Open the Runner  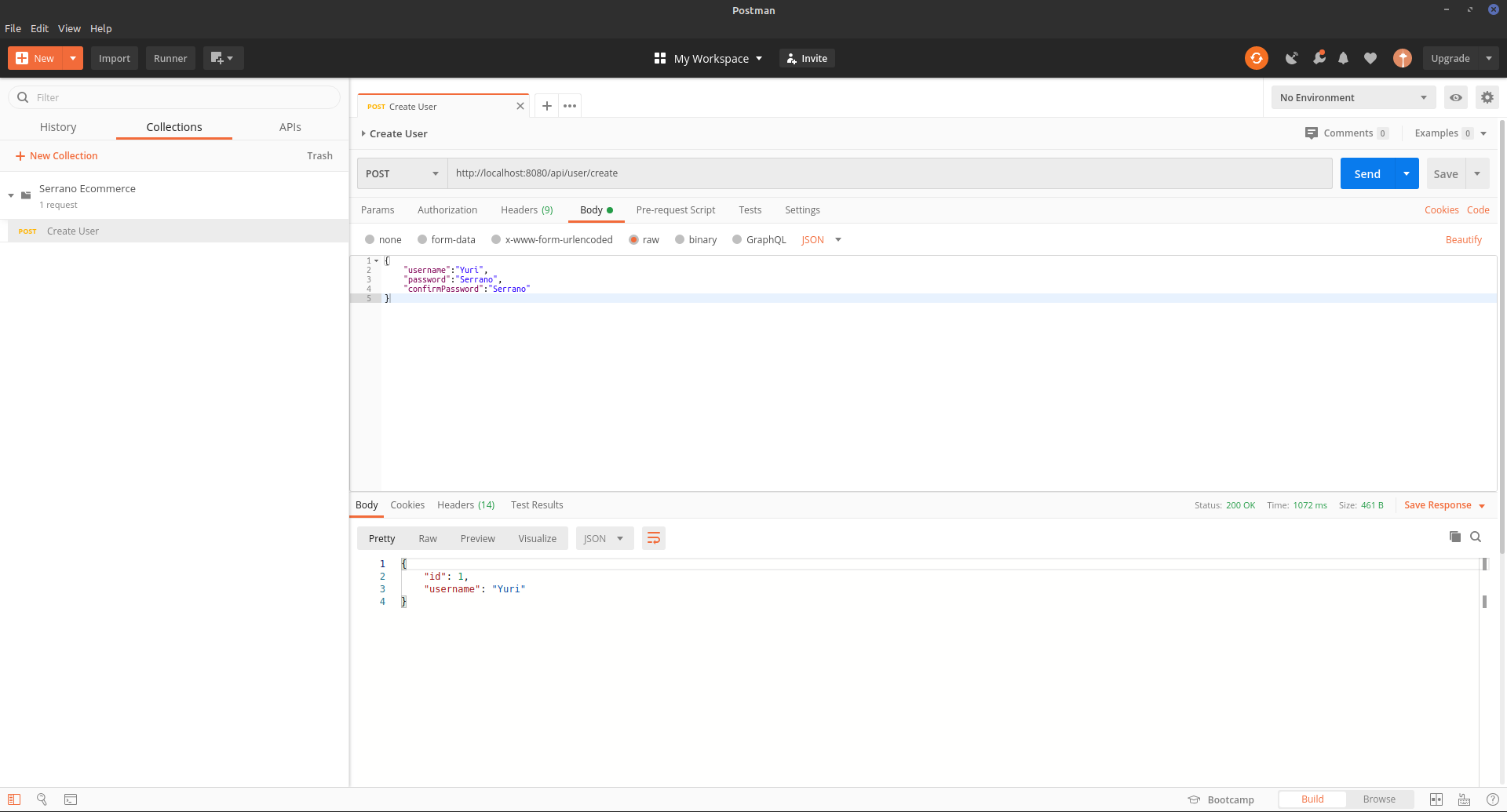coord(170,58)
